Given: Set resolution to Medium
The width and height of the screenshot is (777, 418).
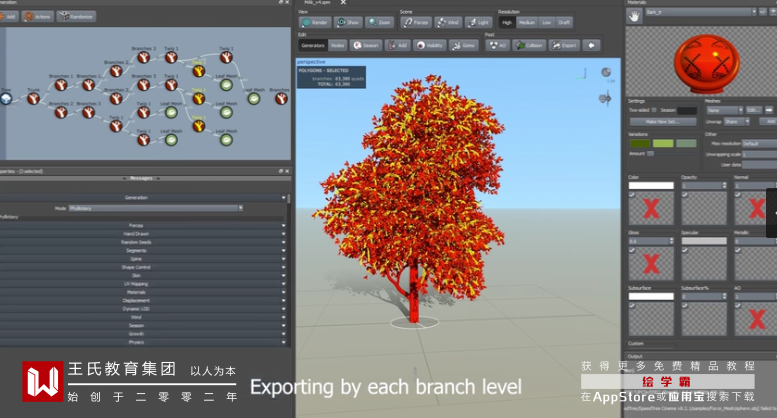Looking at the screenshot, I should click(527, 22).
